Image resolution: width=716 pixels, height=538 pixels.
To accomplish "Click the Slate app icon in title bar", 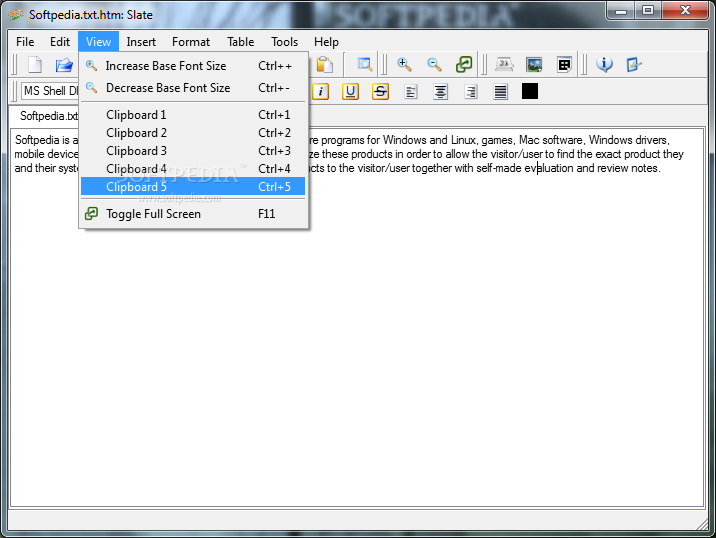I will coord(16,15).
